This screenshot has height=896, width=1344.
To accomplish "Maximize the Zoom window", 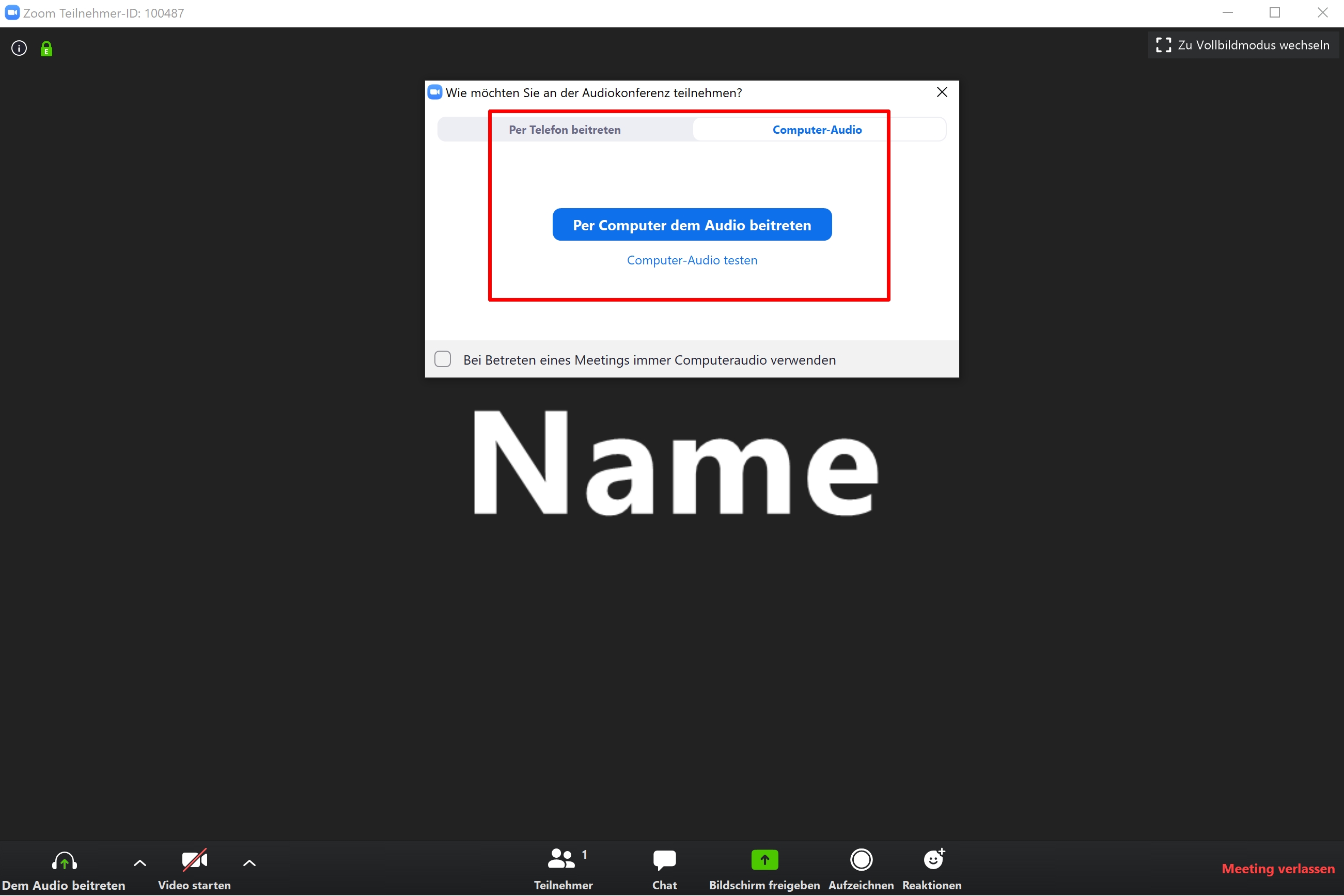I will [x=1274, y=12].
